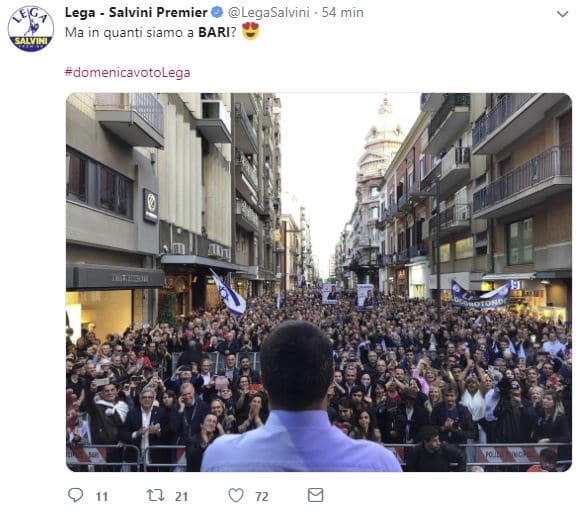580x513 pixels.
Task: Open the #domenicavotoLega hashtag
Action: (128, 72)
